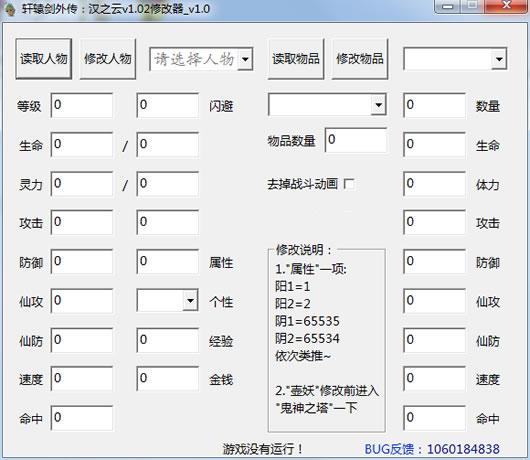Click the 等级 level input field

coord(82,105)
